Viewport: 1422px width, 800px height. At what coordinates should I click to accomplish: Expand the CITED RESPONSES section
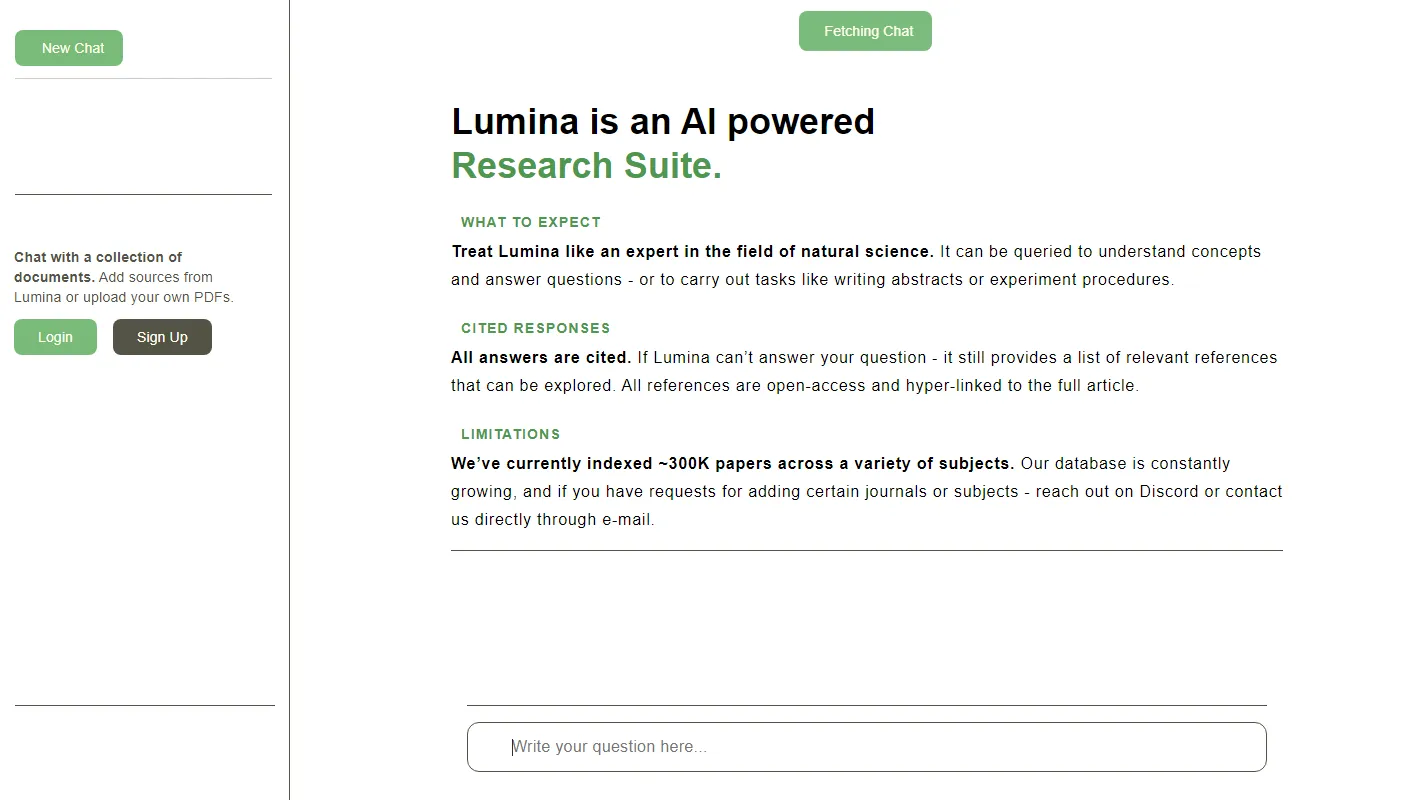coord(535,328)
